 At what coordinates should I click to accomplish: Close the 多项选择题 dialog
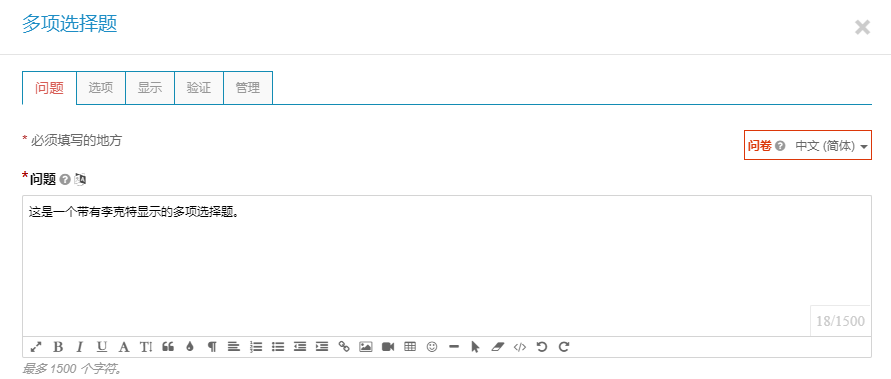[x=862, y=27]
